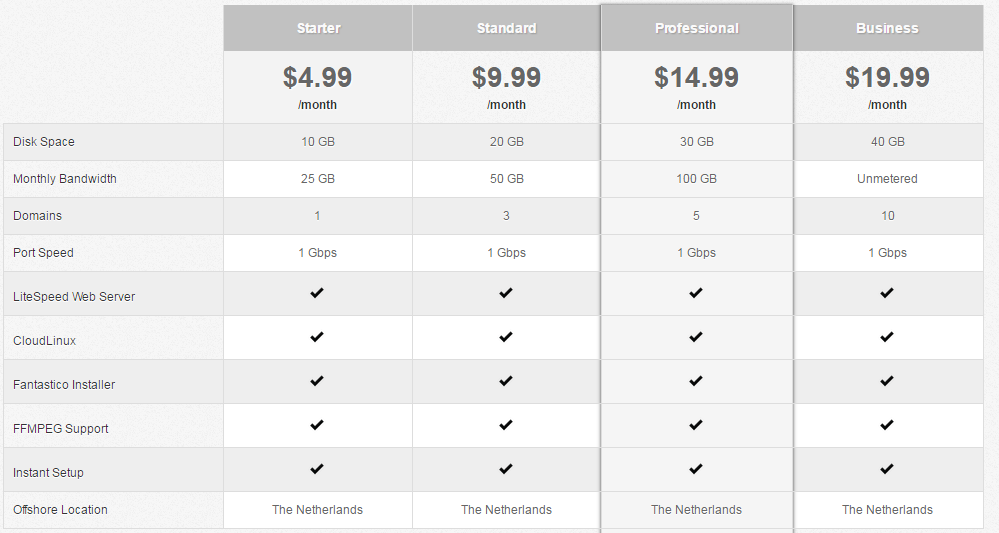Select the Business plan header
The width and height of the screenshot is (999, 533).
[888, 28]
